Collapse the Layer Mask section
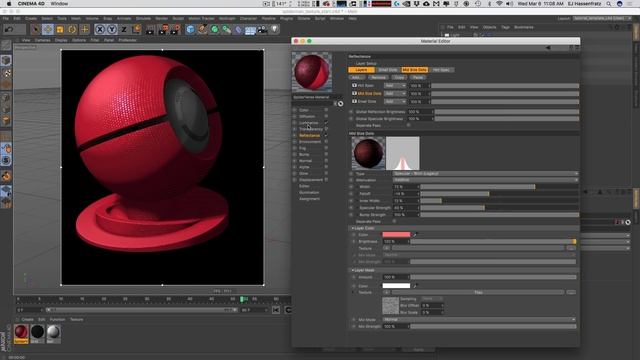Viewport: 640px width, 360px height. click(353, 270)
